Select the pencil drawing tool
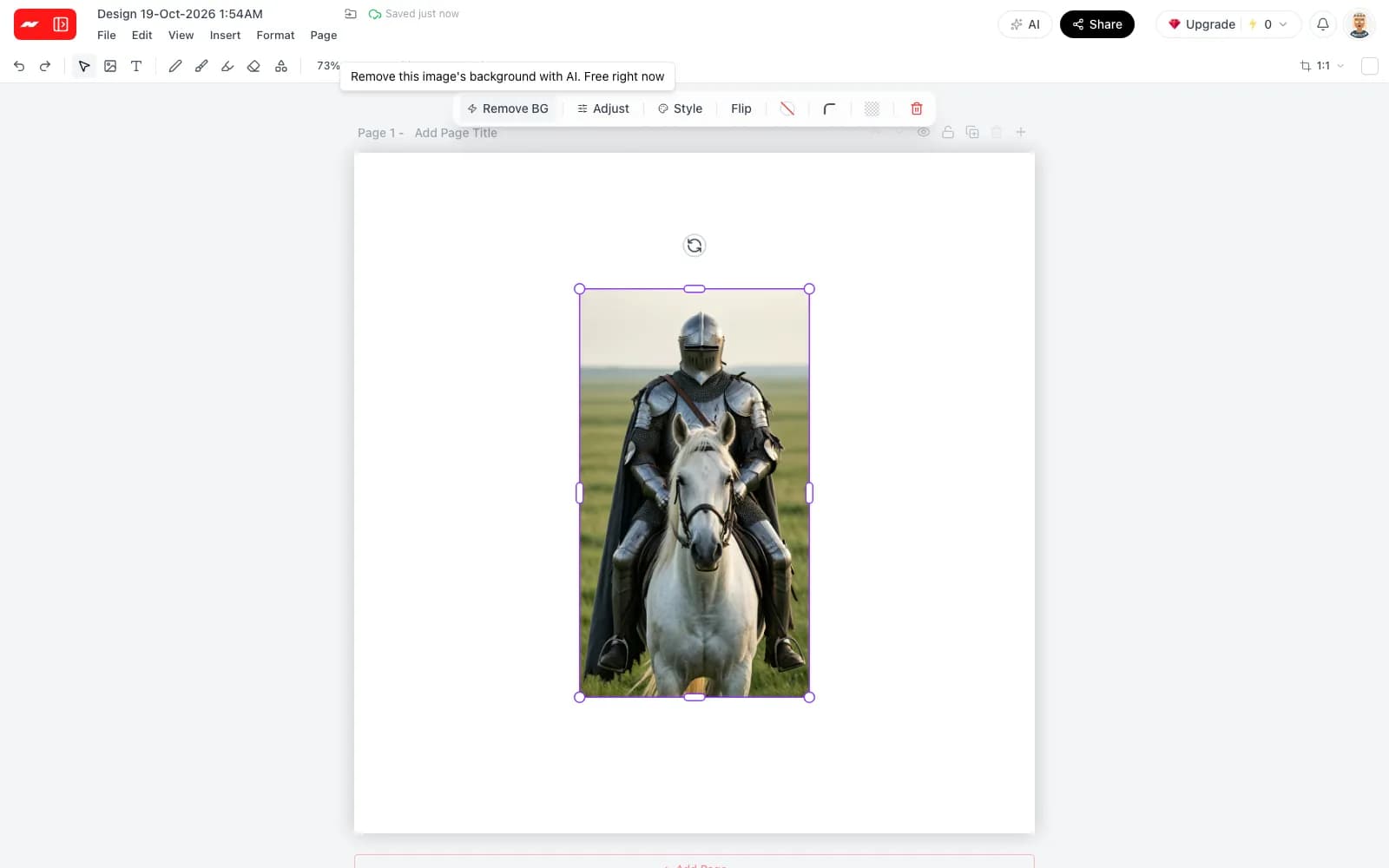This screenshot has height=868, width=1389. click(175, 66)
